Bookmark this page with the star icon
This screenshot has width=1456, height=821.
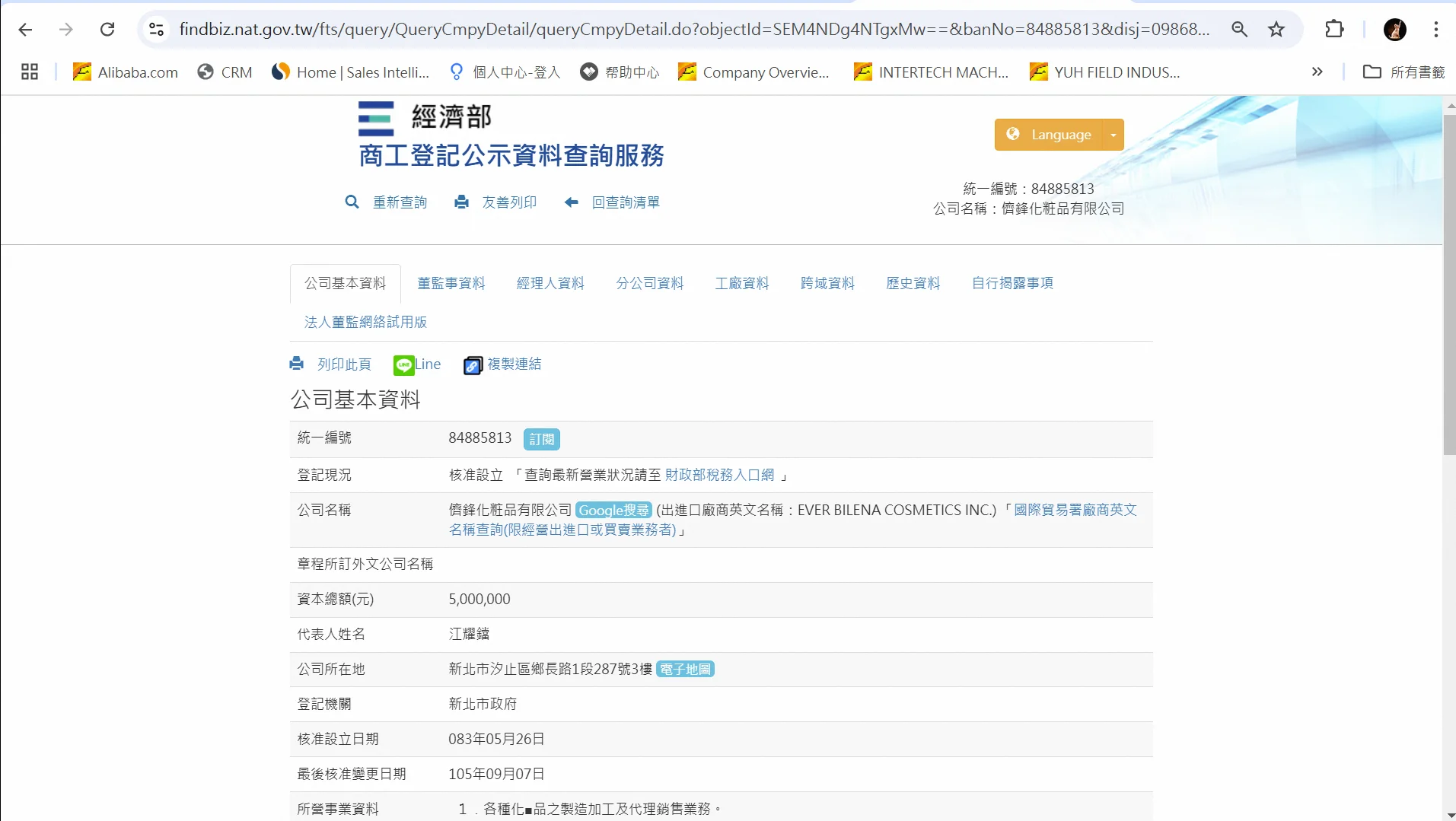coord(1276,29)
